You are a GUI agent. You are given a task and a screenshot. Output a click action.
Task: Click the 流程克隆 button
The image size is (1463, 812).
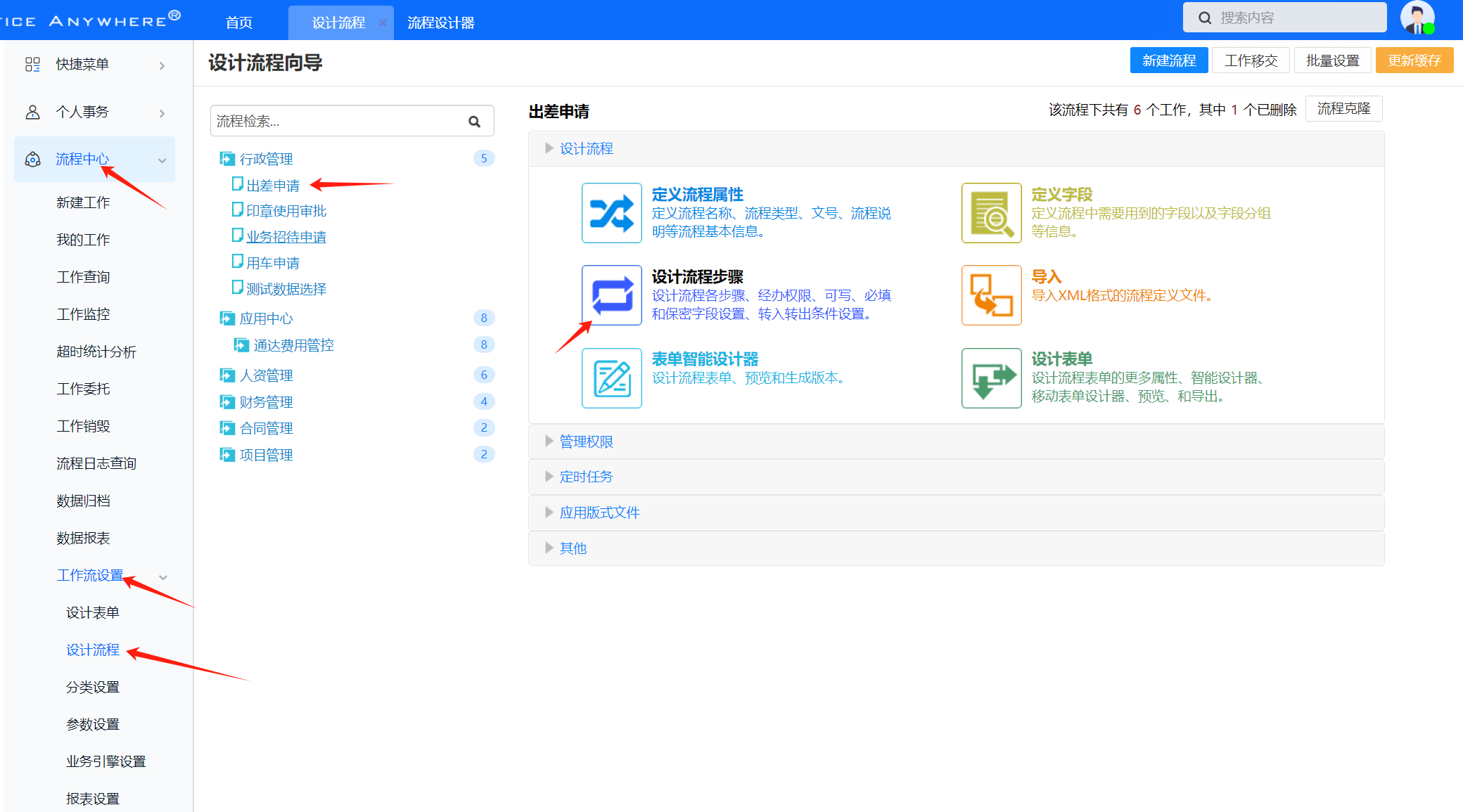click(1343, 109)
